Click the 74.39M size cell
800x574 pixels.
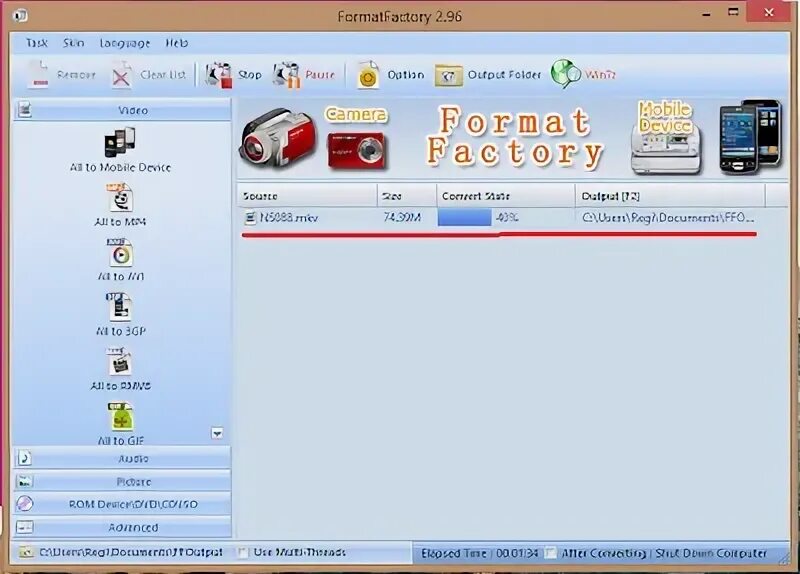click(402, 218)
